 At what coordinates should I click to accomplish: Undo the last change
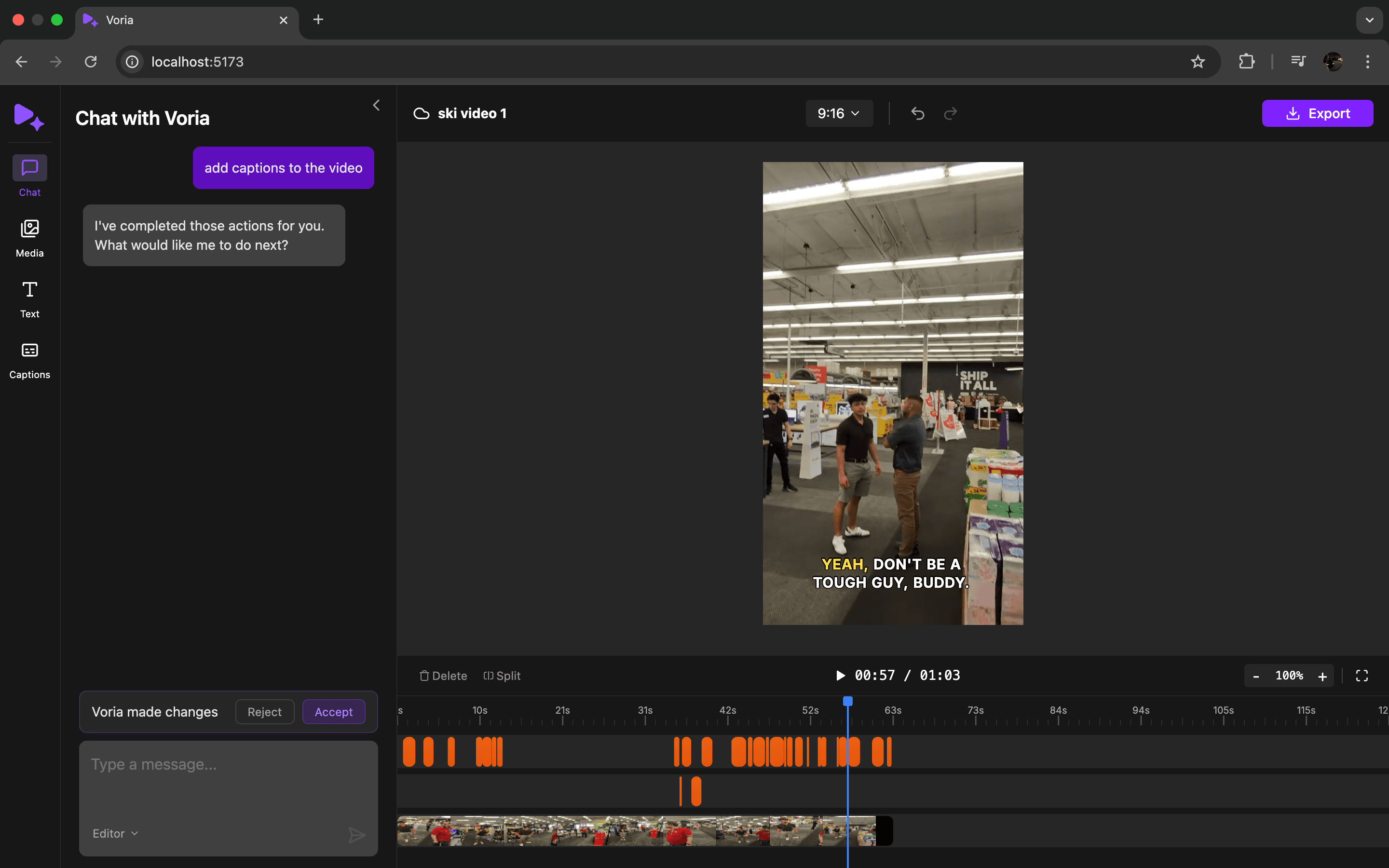tap(918, 114)
